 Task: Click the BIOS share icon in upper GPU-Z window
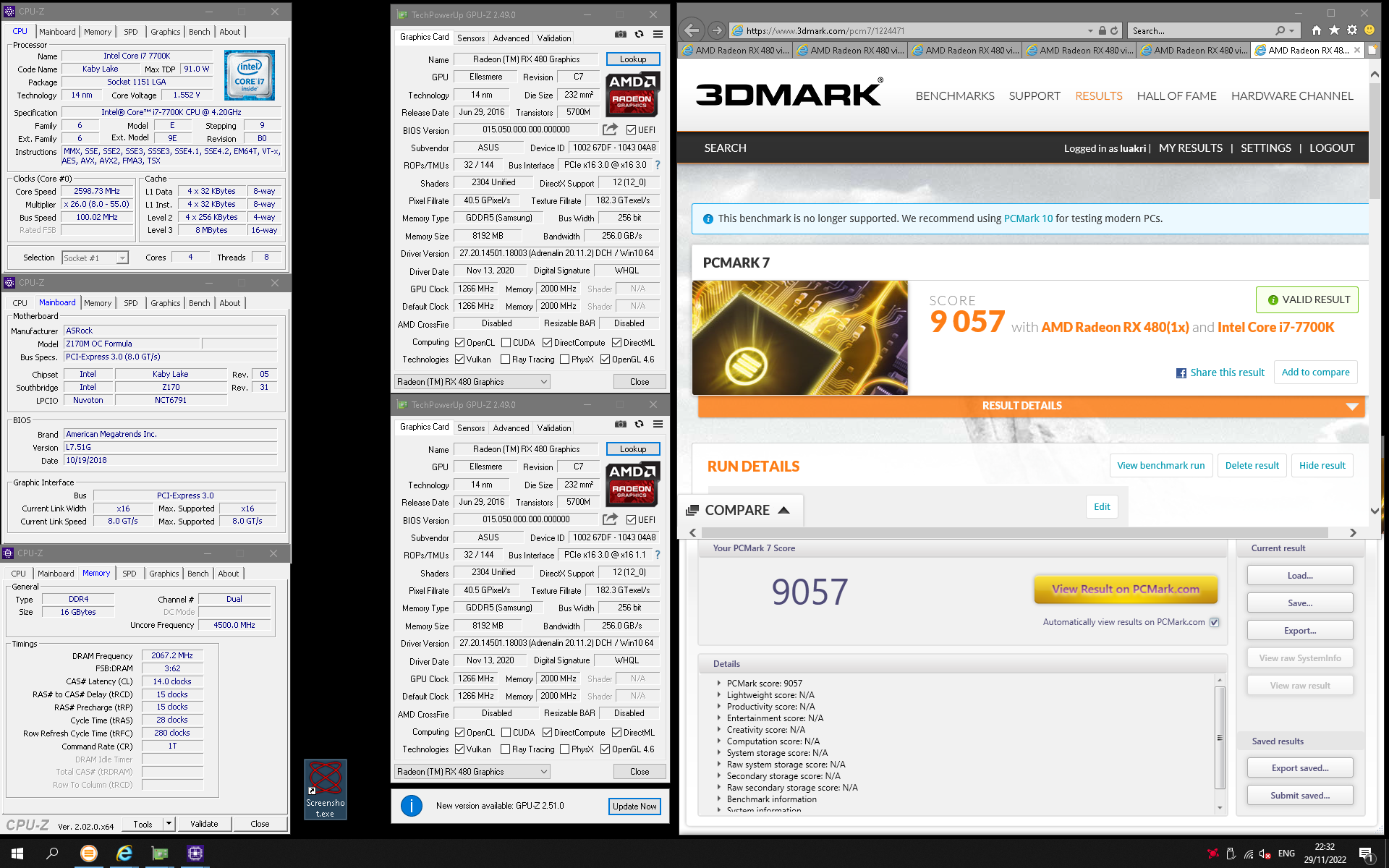click(x=610, y=129)
